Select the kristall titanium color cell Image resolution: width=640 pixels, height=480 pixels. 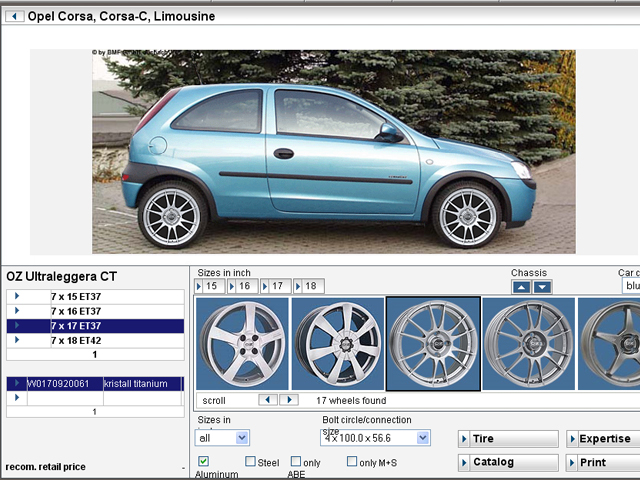(142, 384)
